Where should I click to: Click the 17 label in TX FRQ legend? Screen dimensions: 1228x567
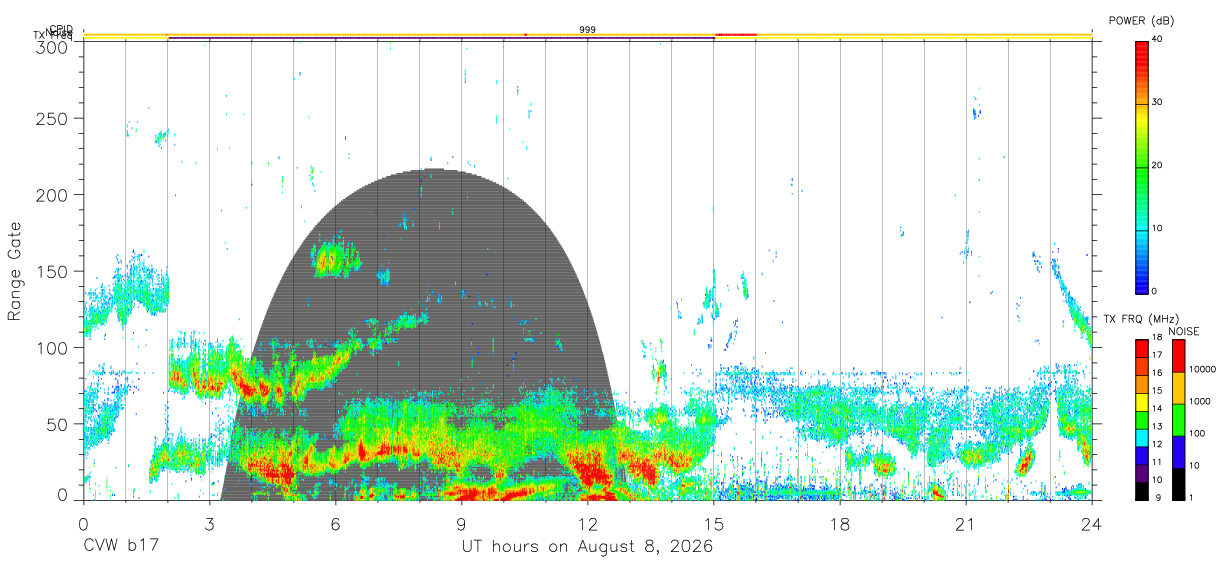pyautogui.click(x=1158, y=355)
